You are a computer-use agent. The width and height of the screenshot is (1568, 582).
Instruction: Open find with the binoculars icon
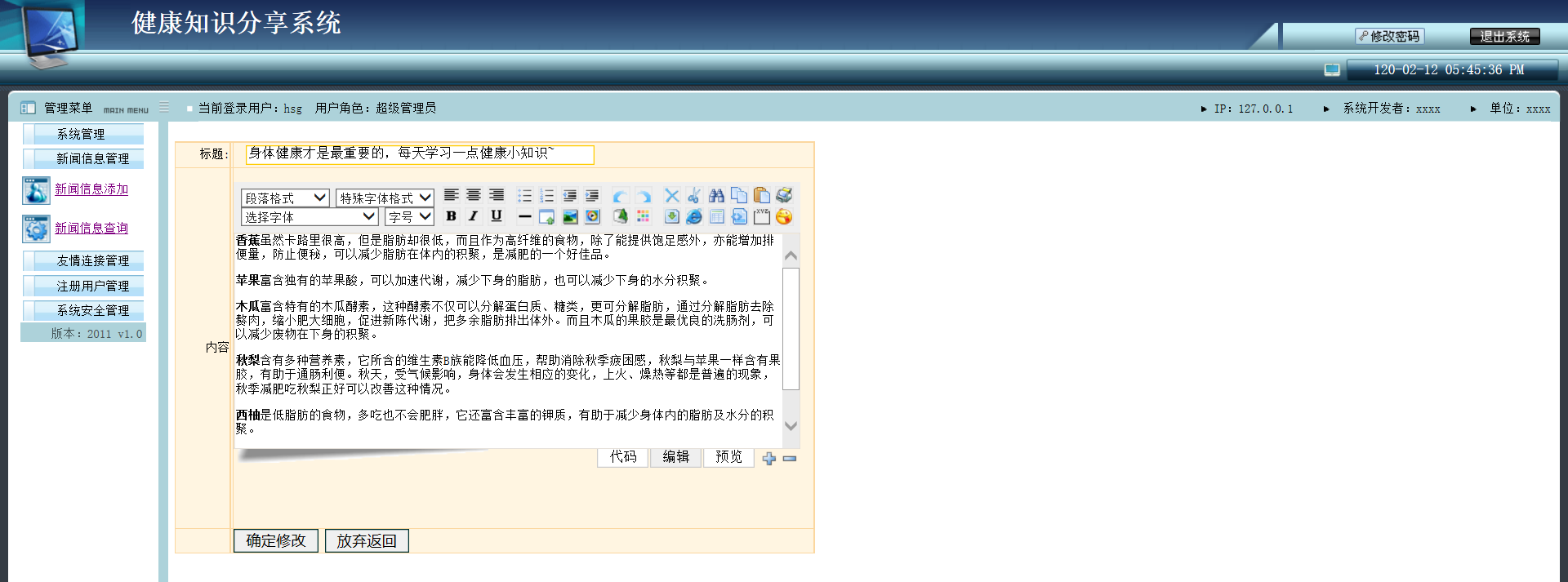coord(716,196)
